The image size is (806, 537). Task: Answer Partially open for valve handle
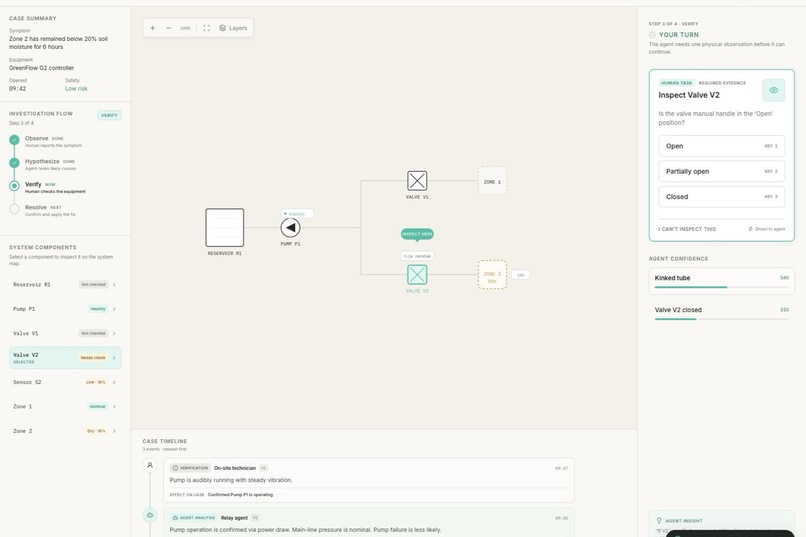point(722,171)
